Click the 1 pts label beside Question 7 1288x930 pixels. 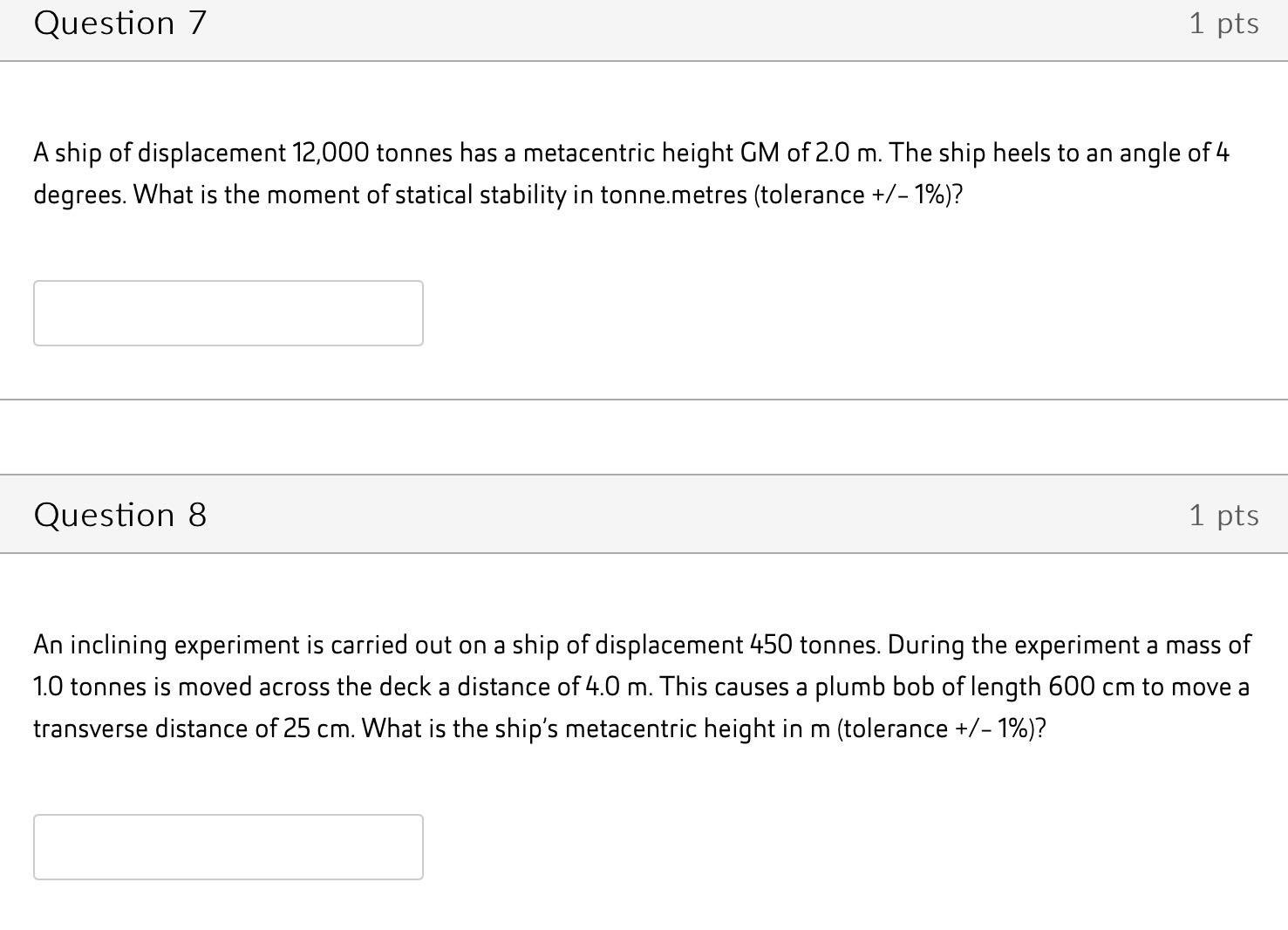point(1223,23)
